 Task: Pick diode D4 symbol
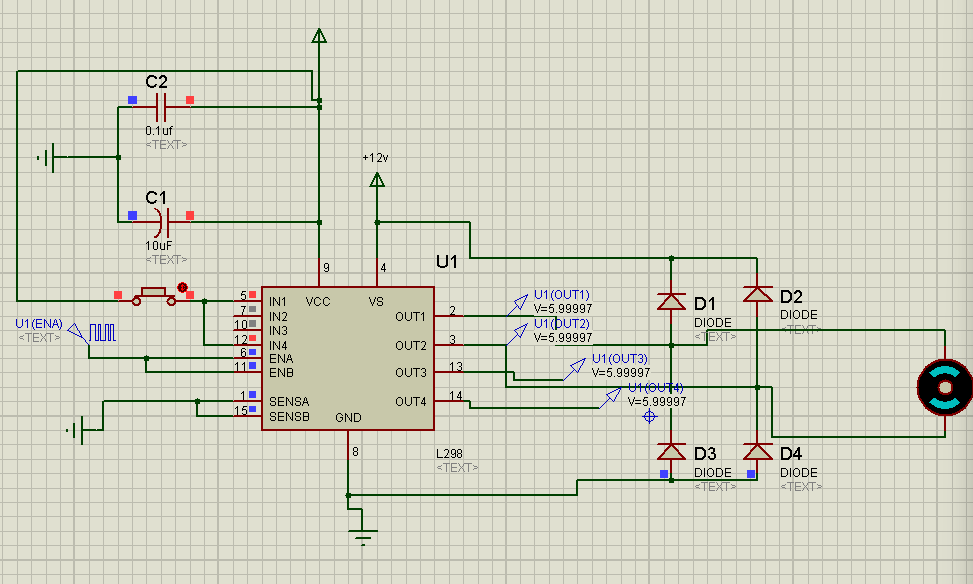pos(757,451)
